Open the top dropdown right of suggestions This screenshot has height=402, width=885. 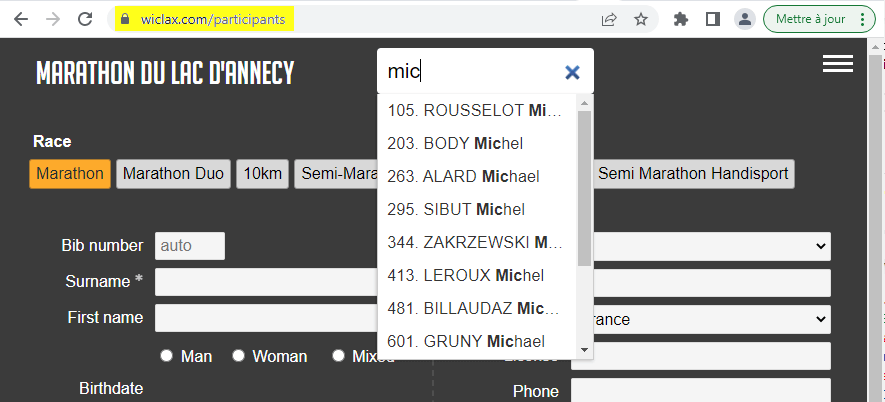point(710,245)
